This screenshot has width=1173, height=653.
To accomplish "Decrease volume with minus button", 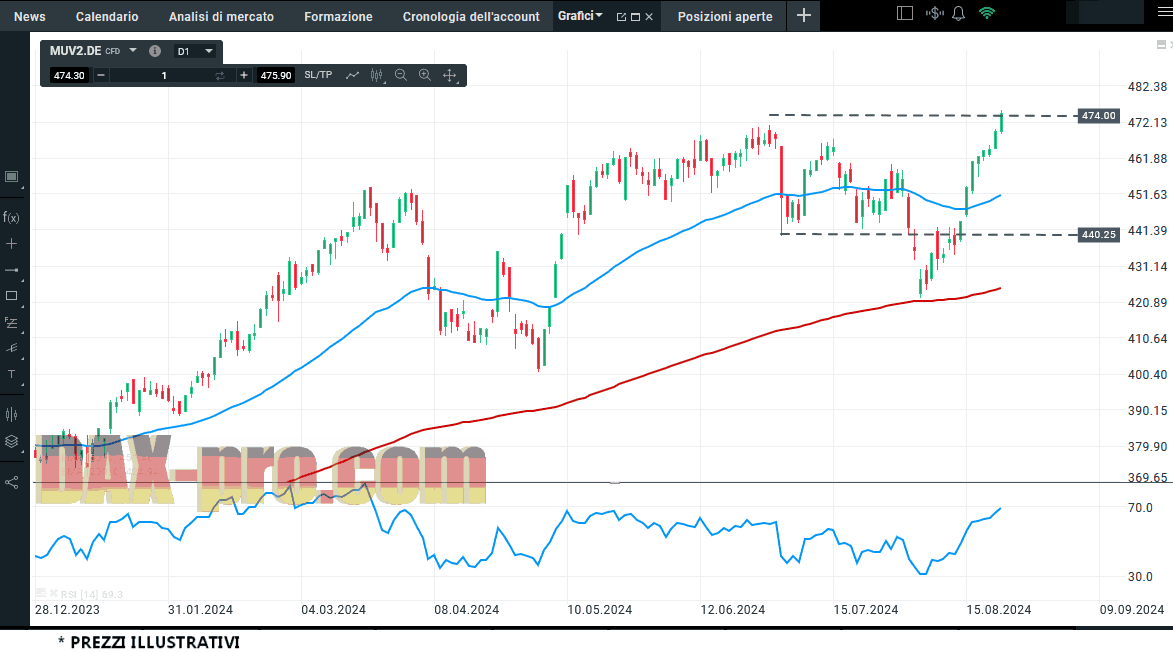I will click(x=101, y=76).
